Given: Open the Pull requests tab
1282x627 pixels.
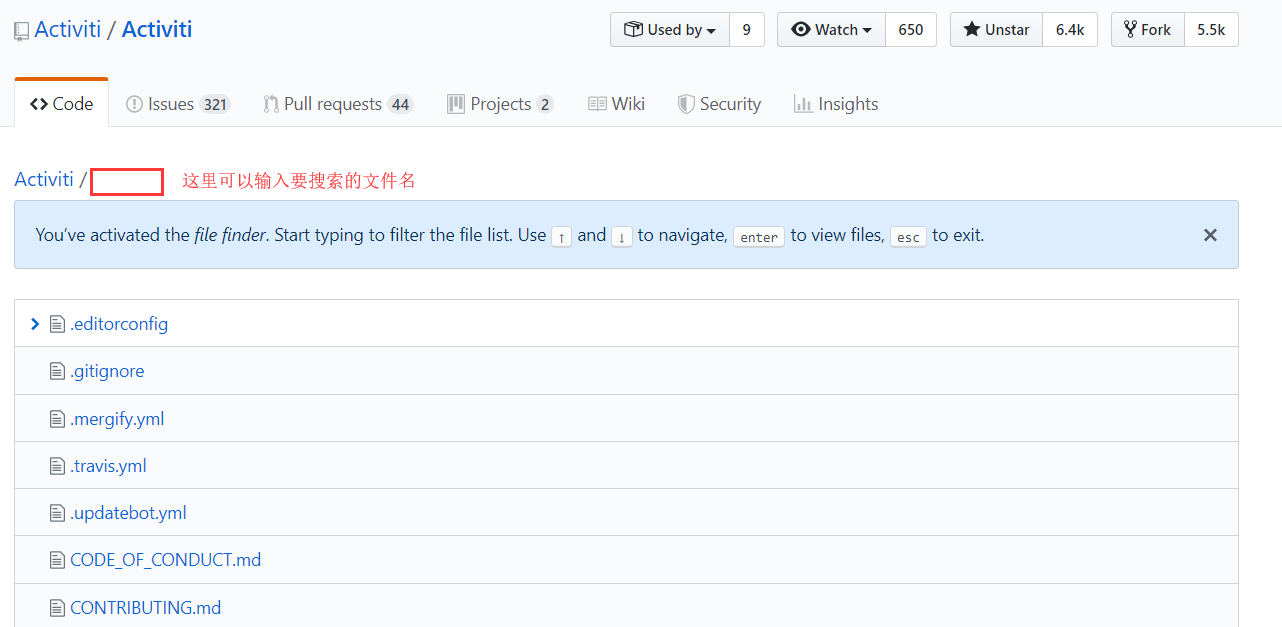Looking at the screenshot, I should click(338, 104).
